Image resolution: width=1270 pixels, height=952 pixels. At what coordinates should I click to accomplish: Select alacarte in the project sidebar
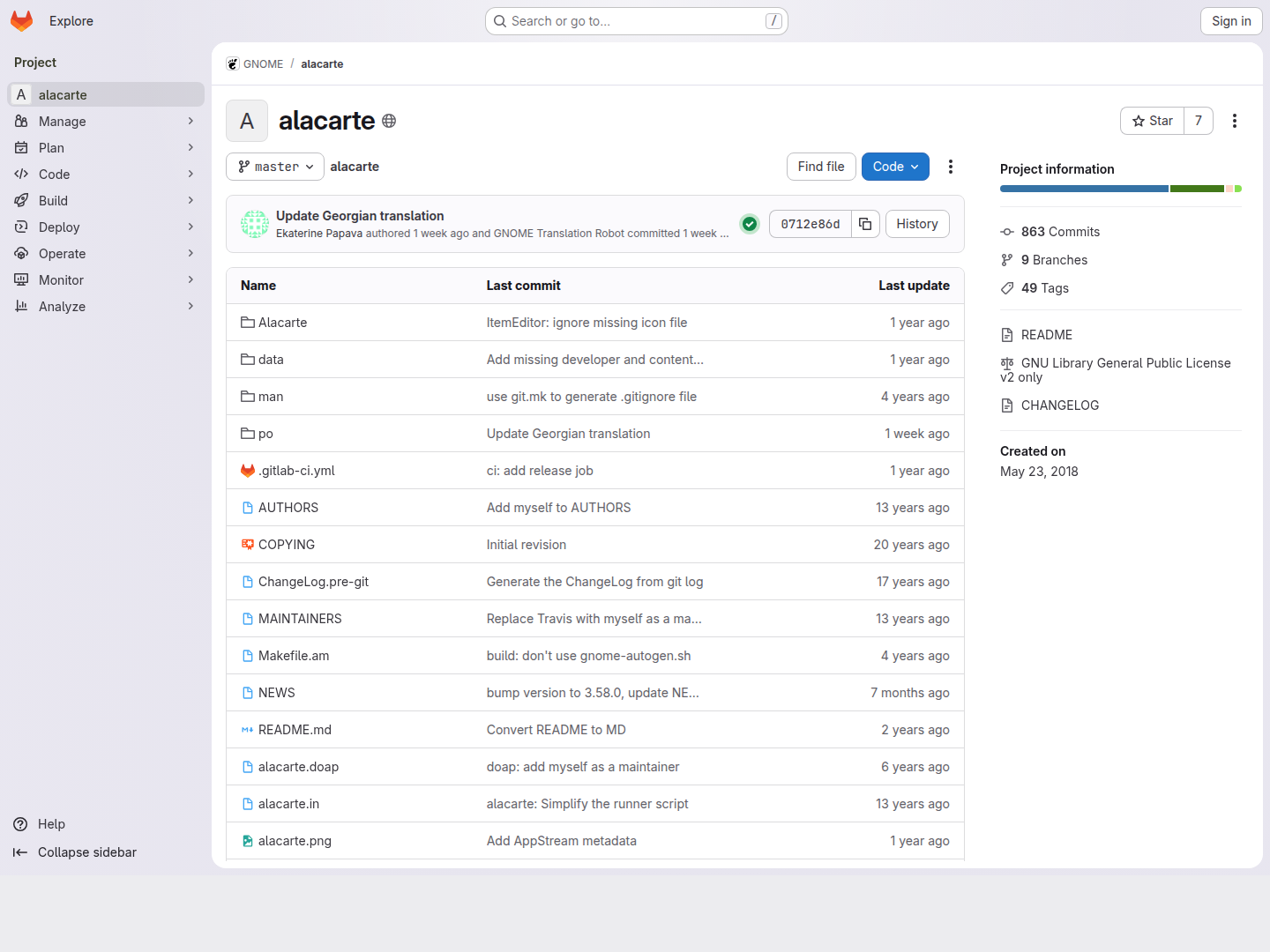click(x=106, y=94)
